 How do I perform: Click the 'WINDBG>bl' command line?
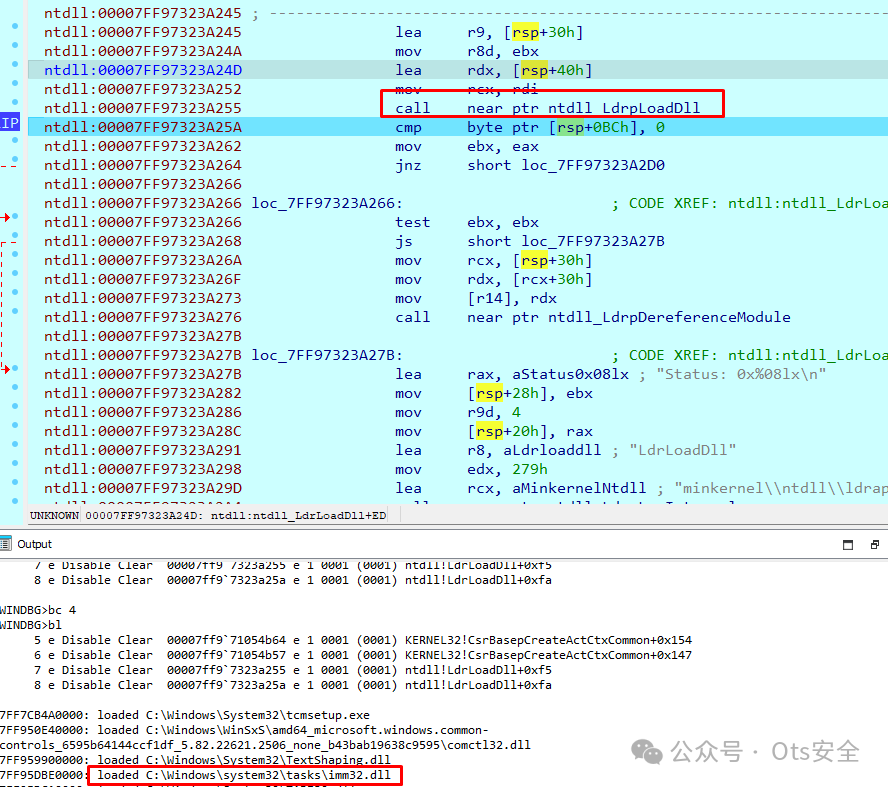[31, 625]
